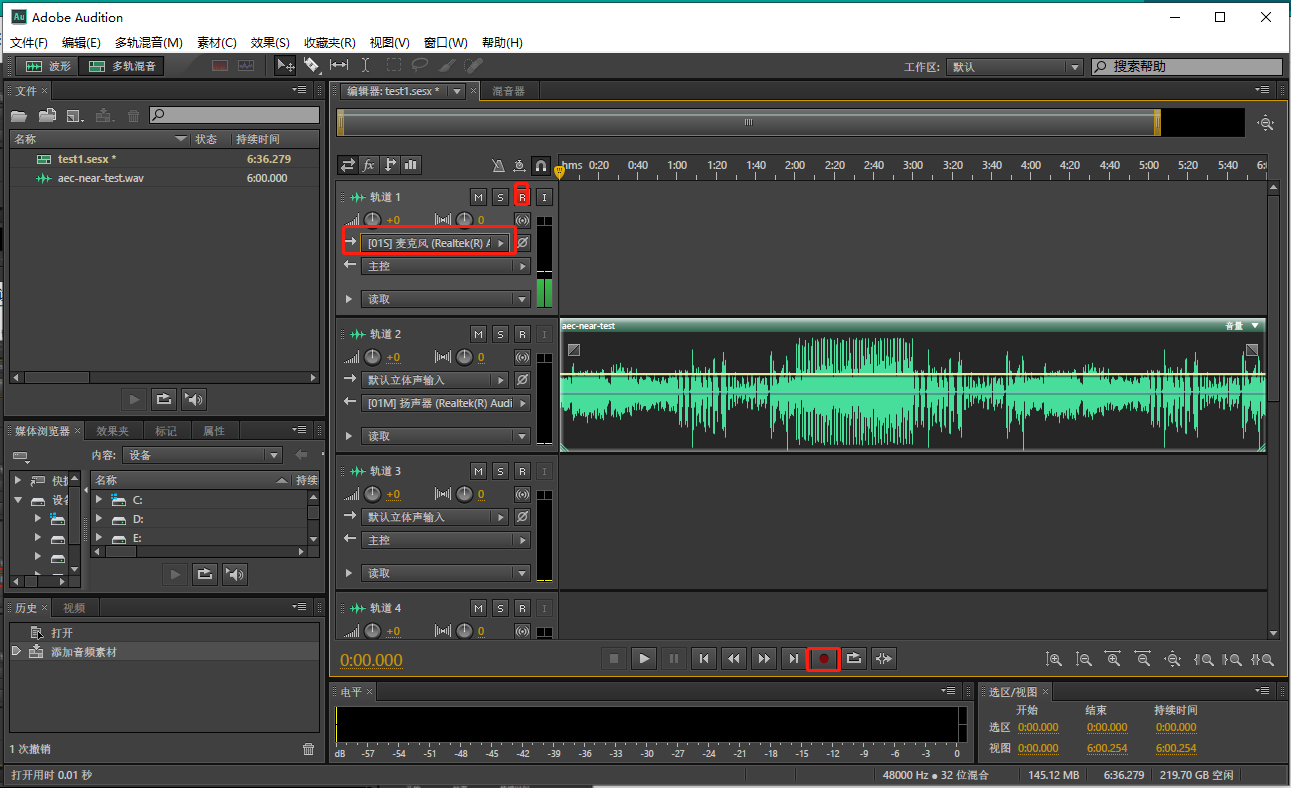Click the Track 1 volume knob
This screenshot has width=1291, height=788.
pos(373,220)
